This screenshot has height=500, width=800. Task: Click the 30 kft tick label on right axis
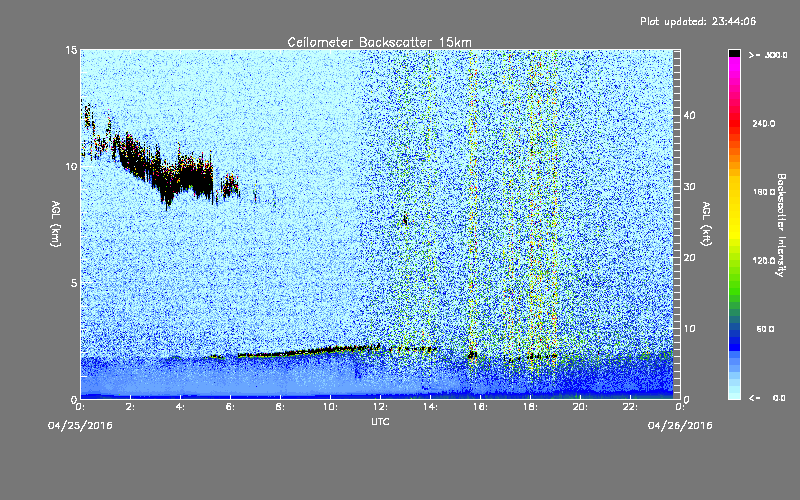[x=689, y=186]
